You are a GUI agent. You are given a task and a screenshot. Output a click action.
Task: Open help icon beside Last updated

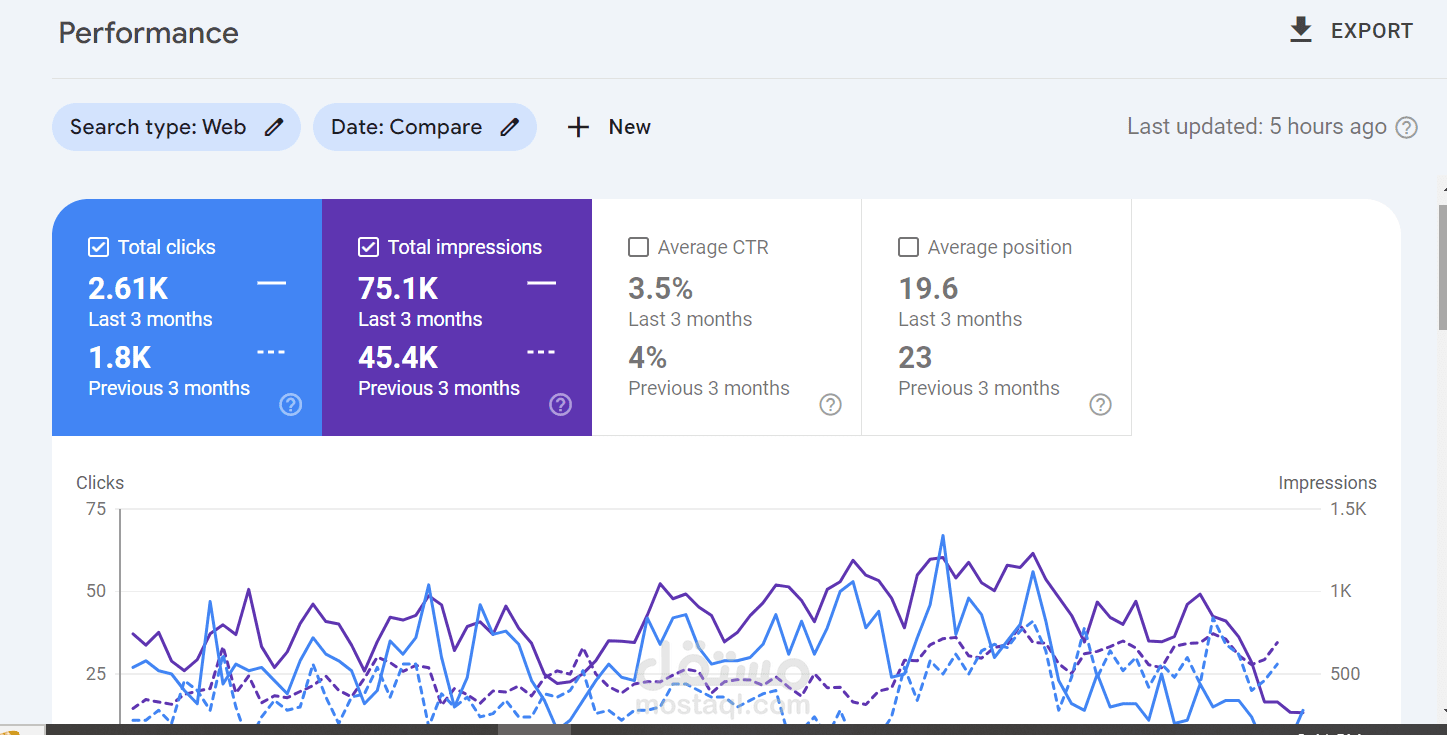1406,127
